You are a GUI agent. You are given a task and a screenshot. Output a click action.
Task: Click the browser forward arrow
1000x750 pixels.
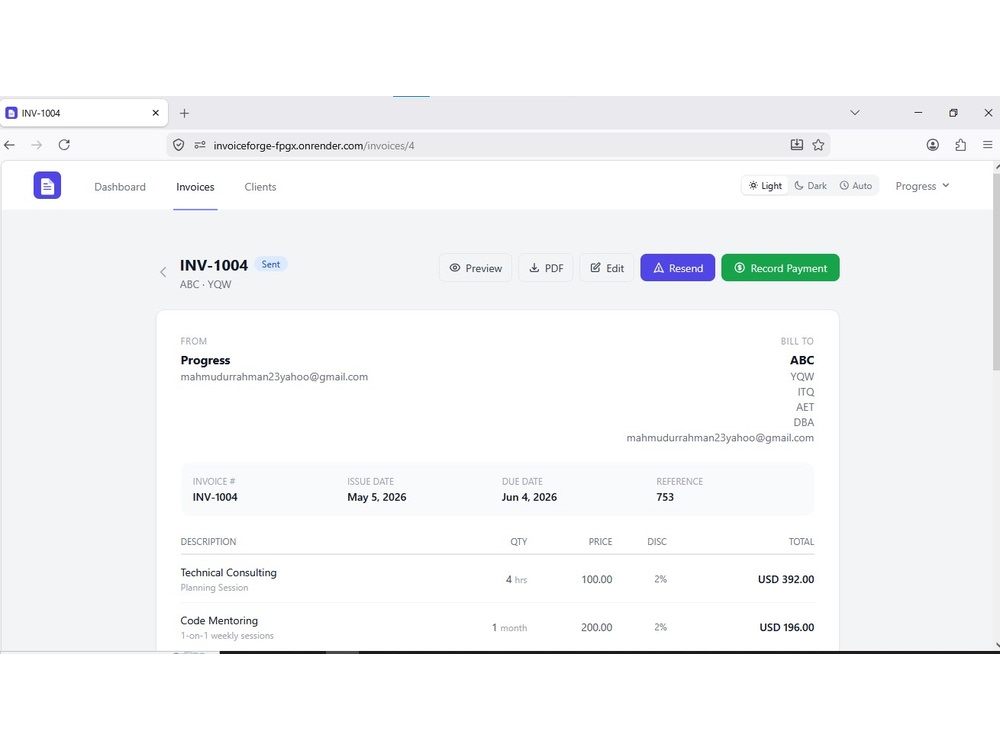[x=36, y=145]
